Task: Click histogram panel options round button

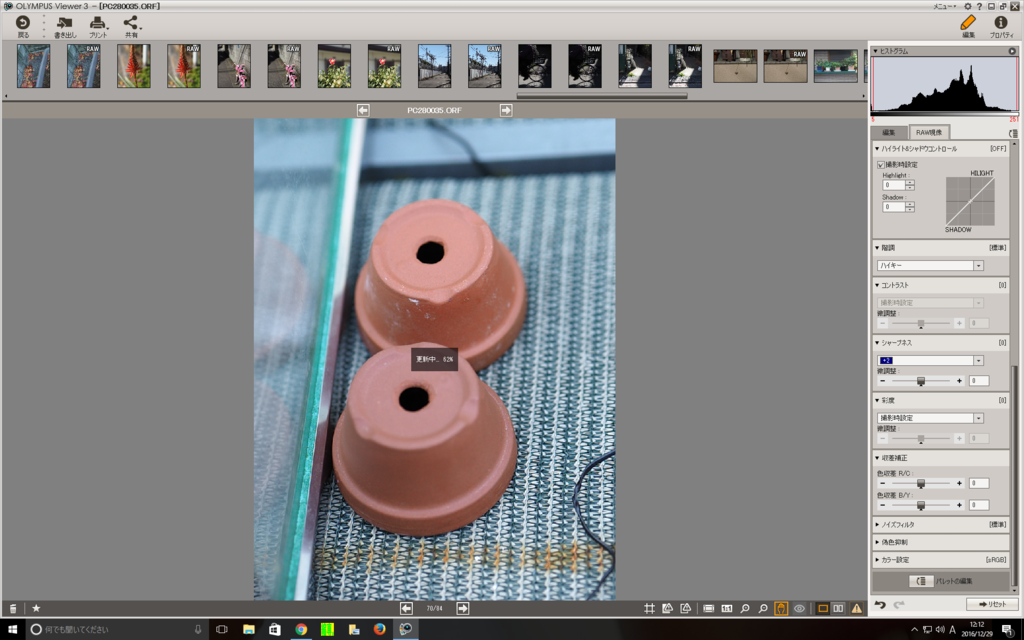Action: [1012, 51]
